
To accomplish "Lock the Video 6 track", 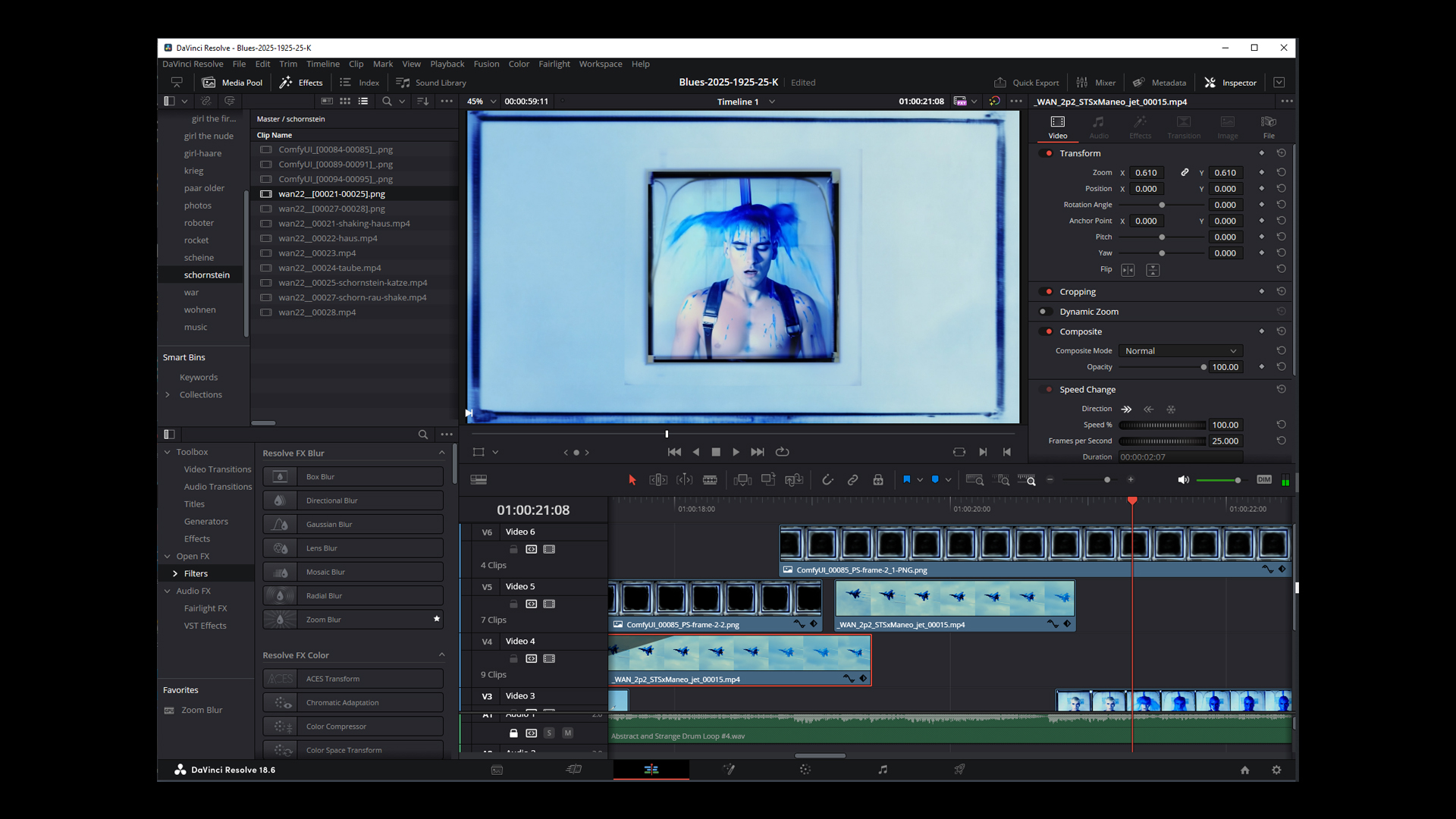I will click(x=513, y=549).
